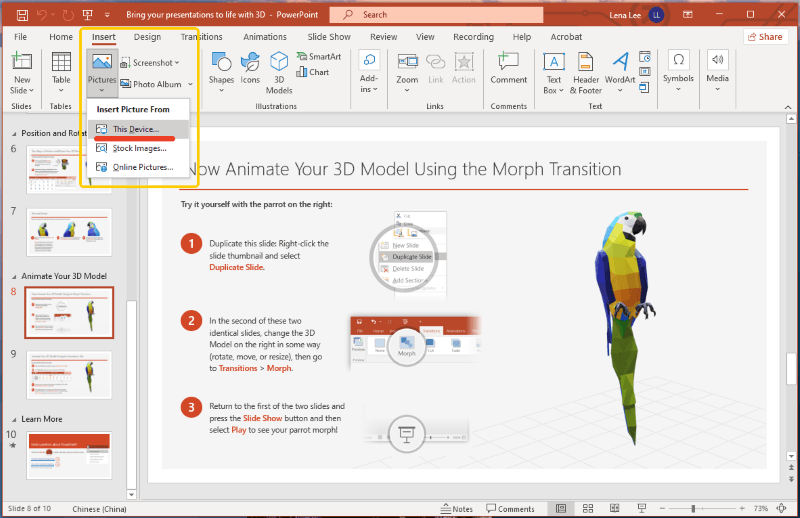Image resolution: width=800 pixels, height=518 pixels.
Task: Open the Media dropdown
Action: click(x=717, y=71)
